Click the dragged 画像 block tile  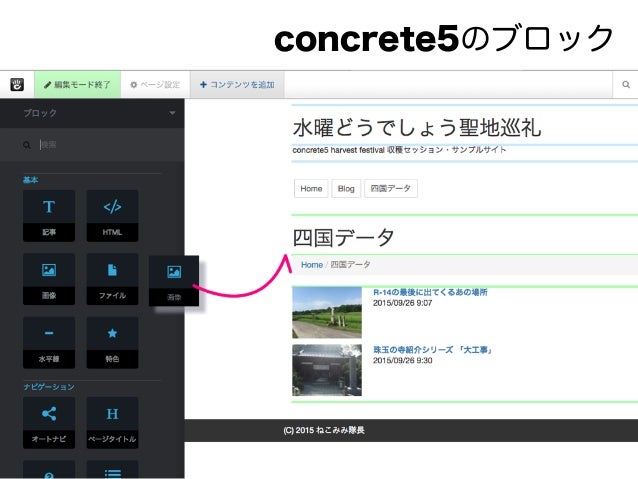coord(174,281)
